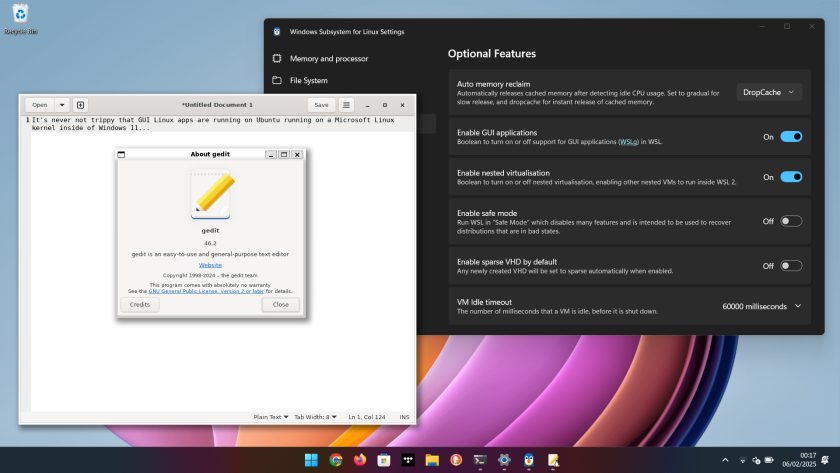Open the WSL penguin icon in taskbar
The height and width of the screenshot is (473, 840).
click(x=529, y=460)
